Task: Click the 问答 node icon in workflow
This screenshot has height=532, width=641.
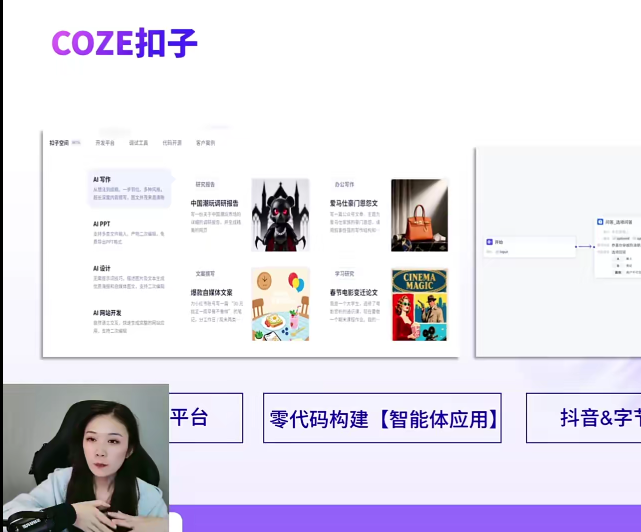Action: 600,222
